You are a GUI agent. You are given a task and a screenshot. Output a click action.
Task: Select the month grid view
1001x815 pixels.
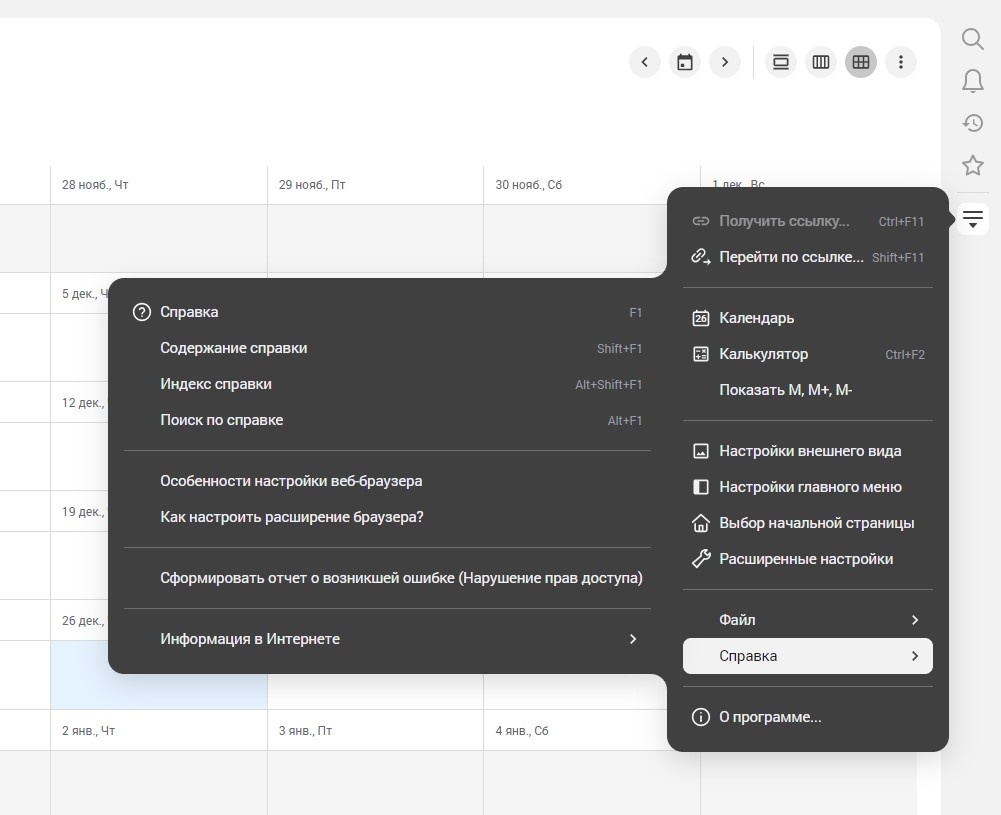[x=861, y=62]
